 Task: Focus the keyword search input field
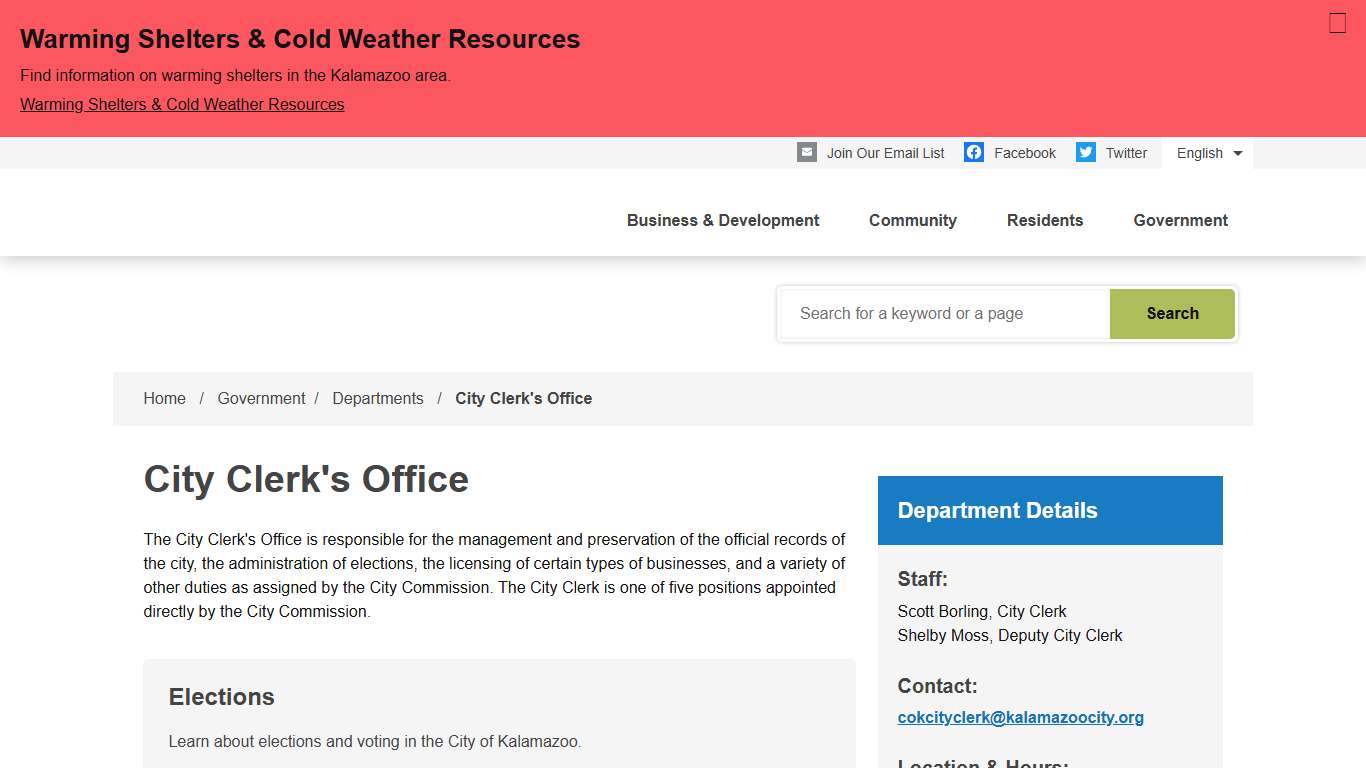pyautogui.click(x=945, y=314)
